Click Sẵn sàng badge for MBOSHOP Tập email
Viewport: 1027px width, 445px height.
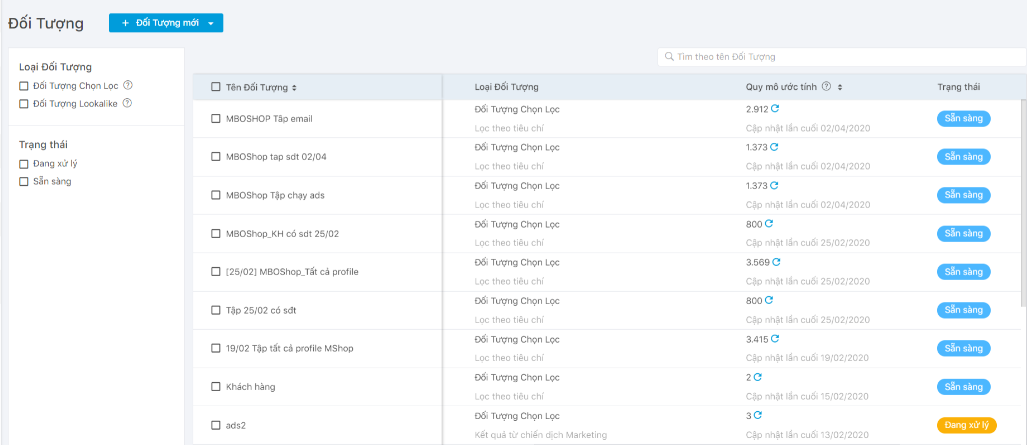tap(963, 119)
